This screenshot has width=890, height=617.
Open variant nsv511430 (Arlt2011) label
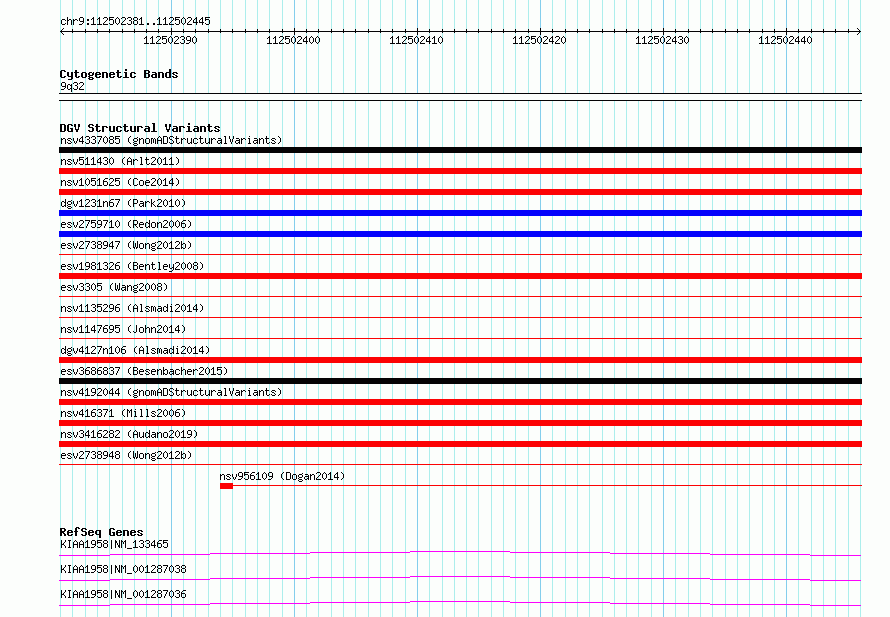tap(120, 161)
